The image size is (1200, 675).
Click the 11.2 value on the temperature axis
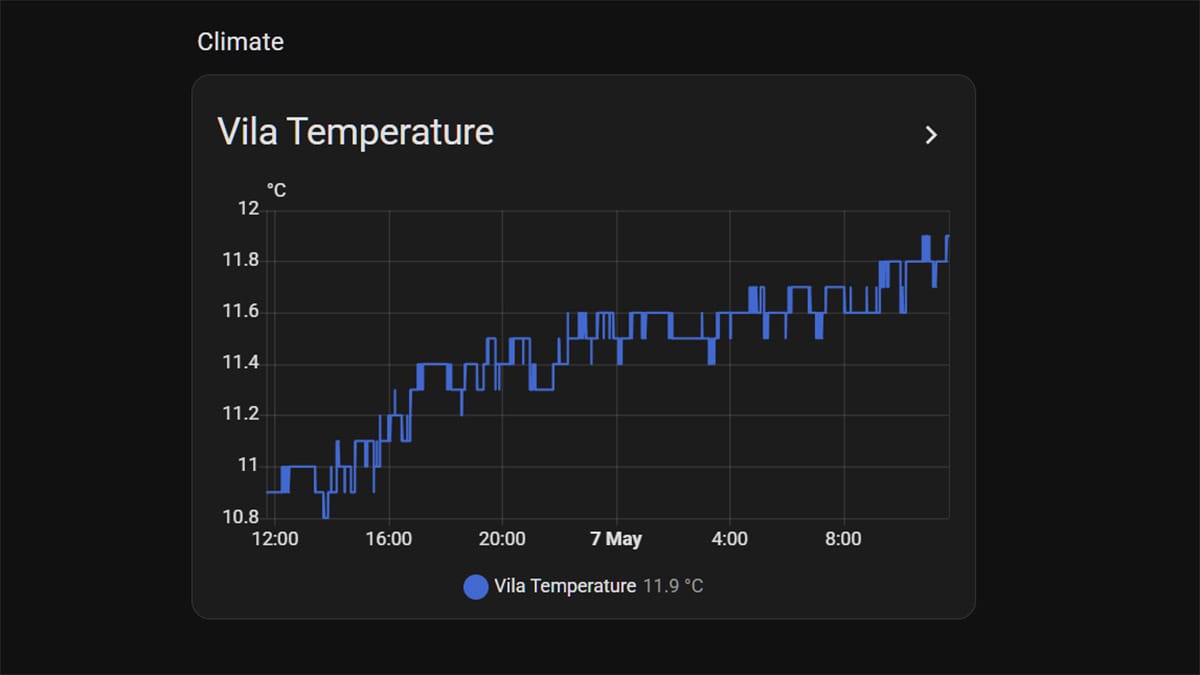(240, 415)
